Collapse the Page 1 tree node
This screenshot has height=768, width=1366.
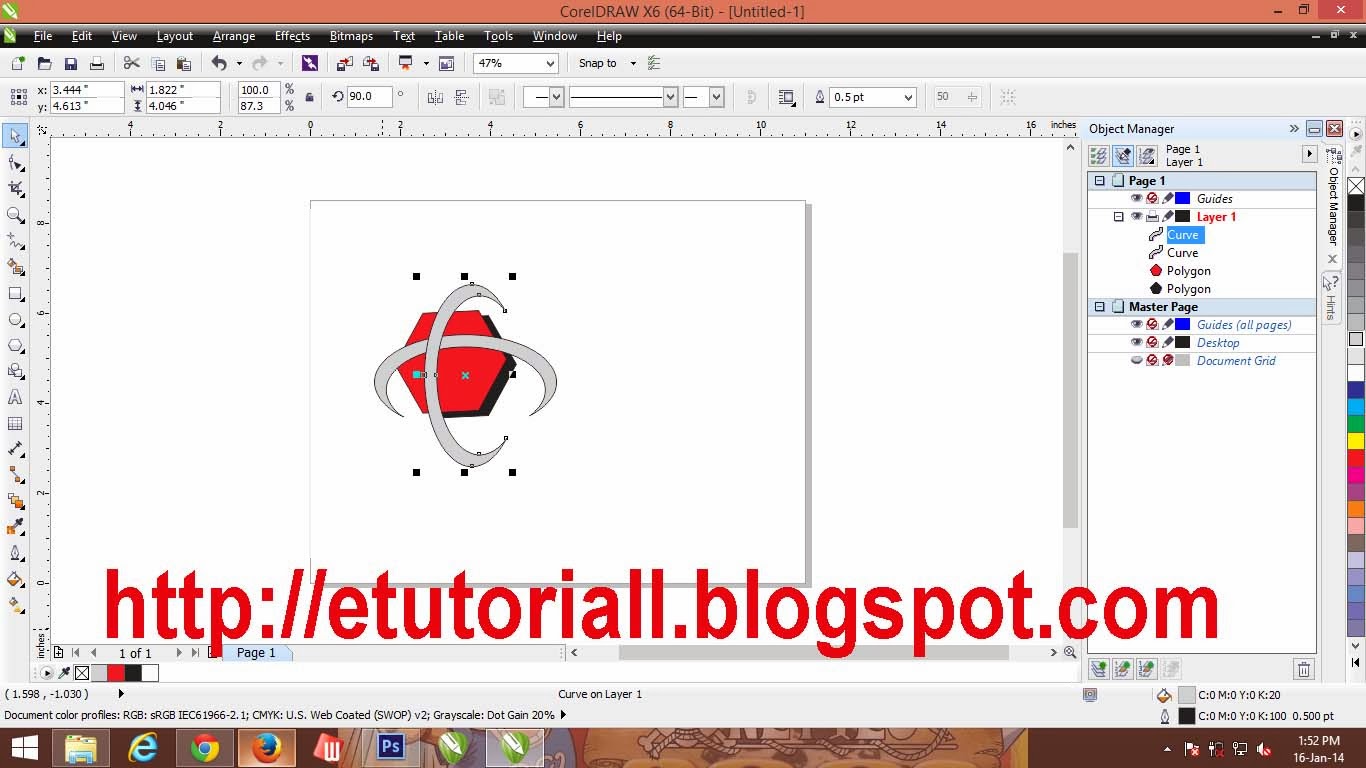pos(1100,181)
